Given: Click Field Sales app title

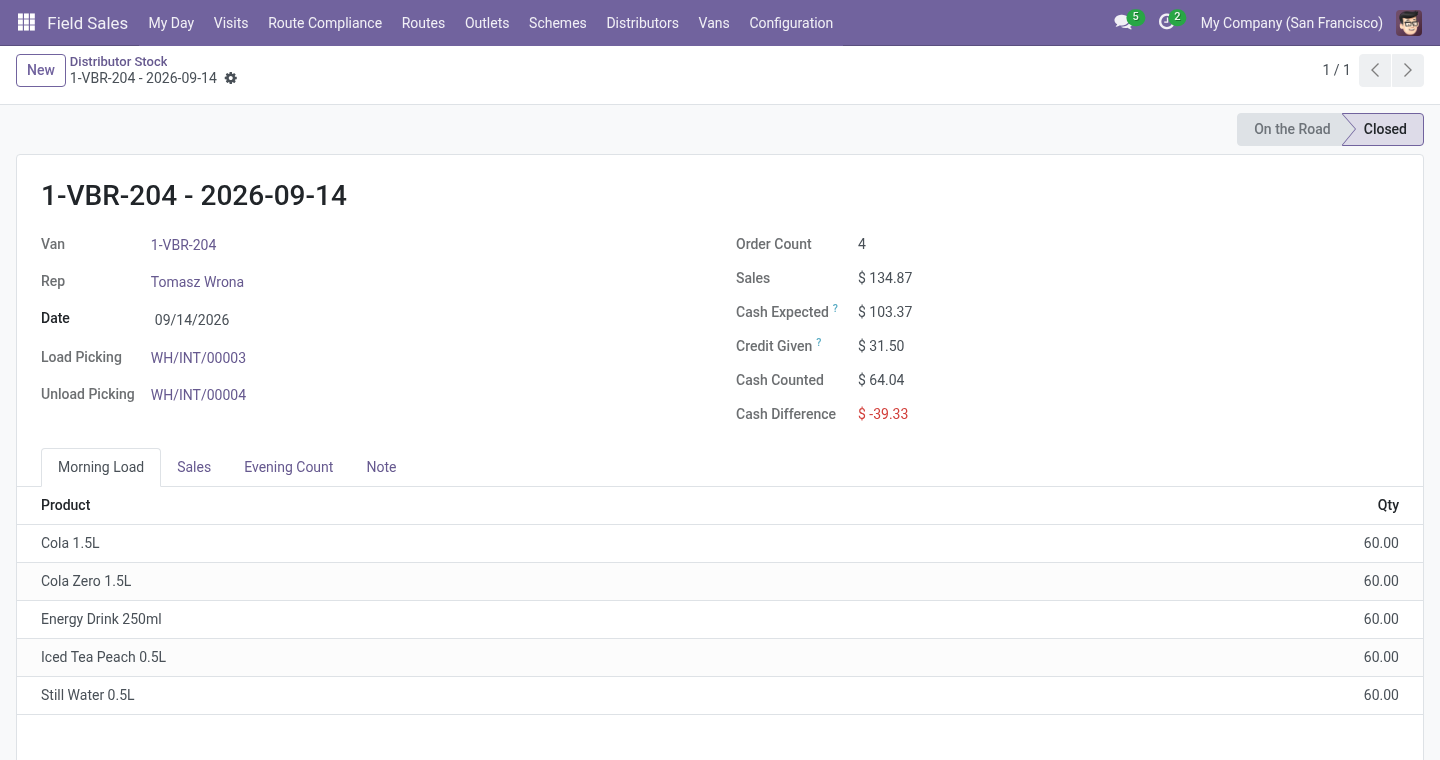Looking at the screenshot, I should [87, 22].
